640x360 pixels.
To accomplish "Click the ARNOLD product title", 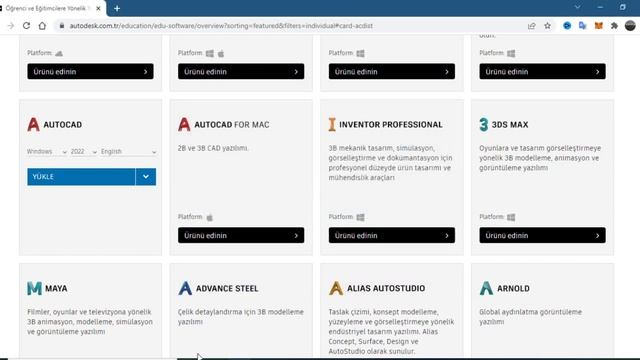I will [x=513, y=289].
